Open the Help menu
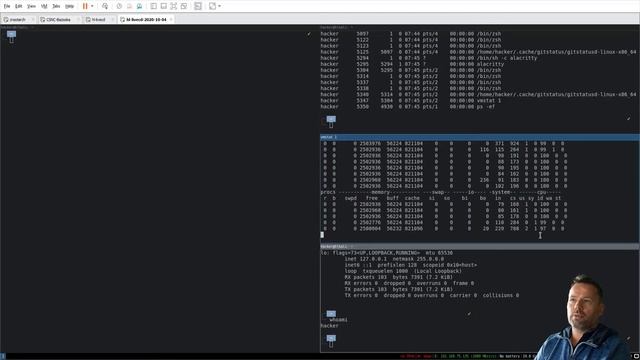640x360 pixels. tap(70, 6)
